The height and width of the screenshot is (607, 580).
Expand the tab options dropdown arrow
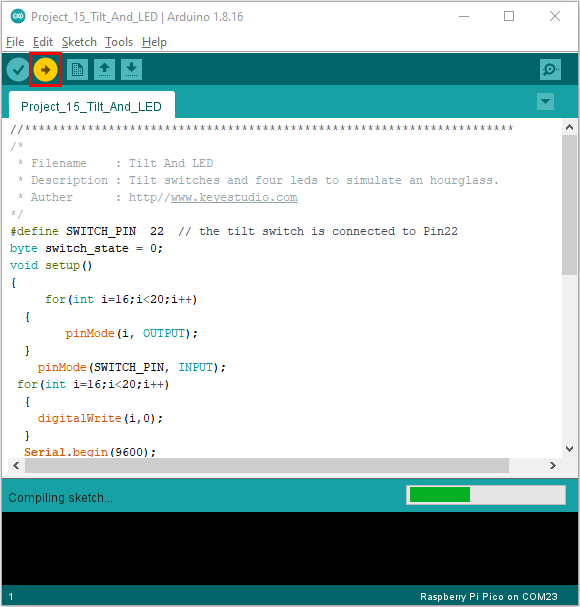[545, 102]
